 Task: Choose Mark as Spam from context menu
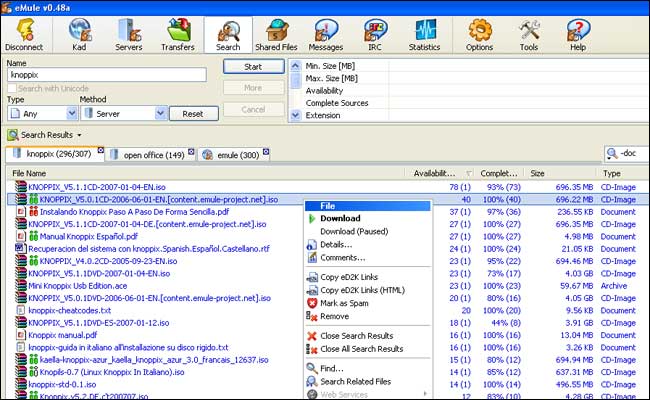[347, 302]
